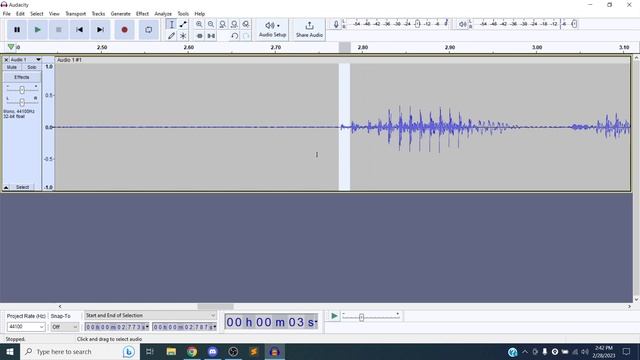Image resolution: width=640 pixels, height=360 pixels.
Task: Click the selection start time field
Action: click(x=117, y=327)
